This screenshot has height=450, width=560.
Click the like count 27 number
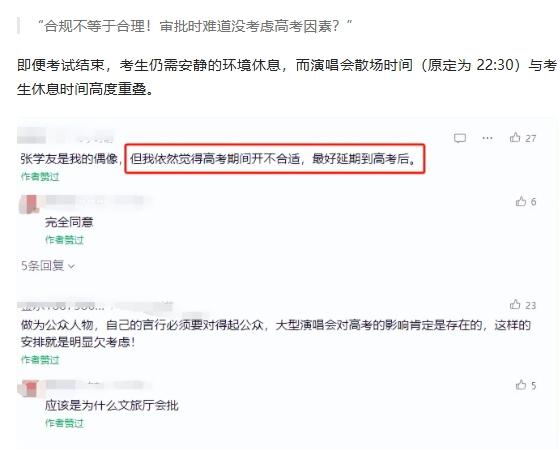[x=531, y=138]
